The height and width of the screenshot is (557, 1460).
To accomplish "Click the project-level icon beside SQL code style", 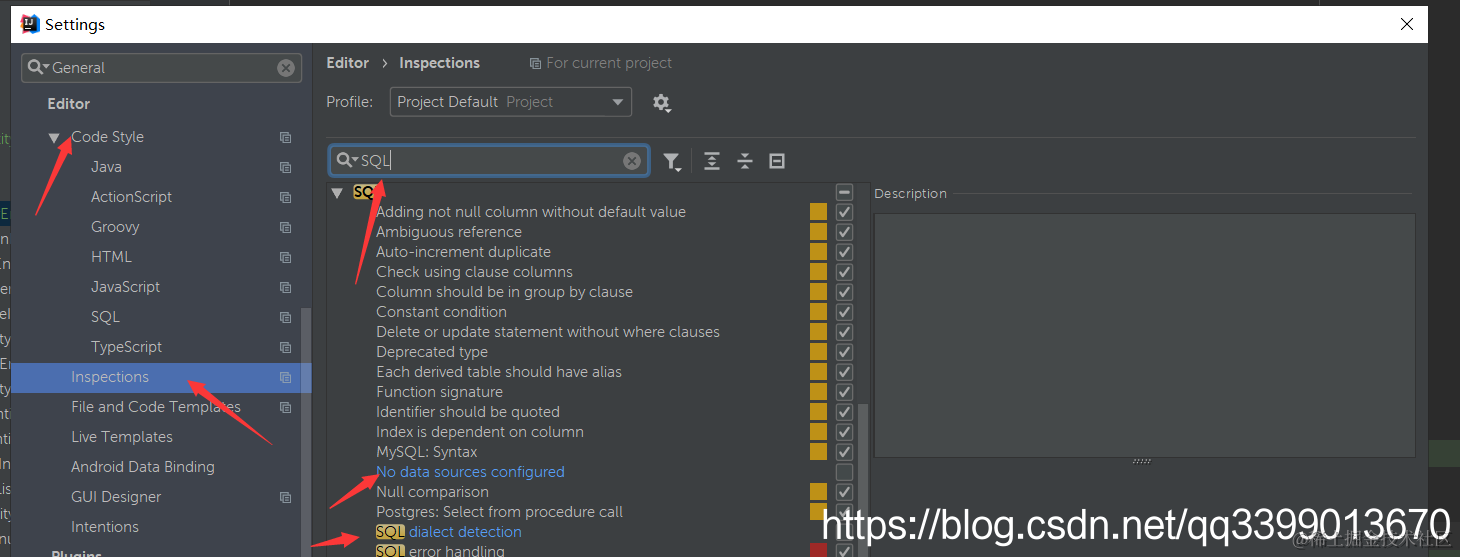I will coord(286,317).
